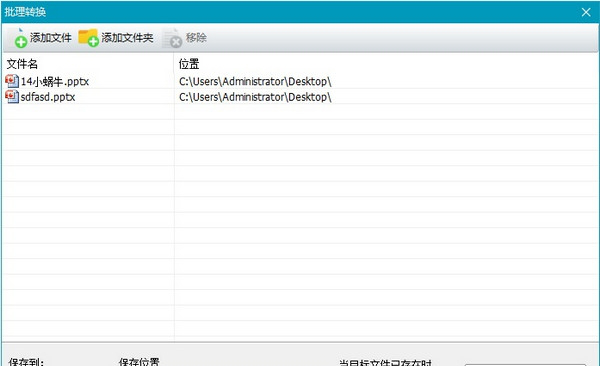
Task: Click the 文件名 column header
Action: (x=22, y=64)
